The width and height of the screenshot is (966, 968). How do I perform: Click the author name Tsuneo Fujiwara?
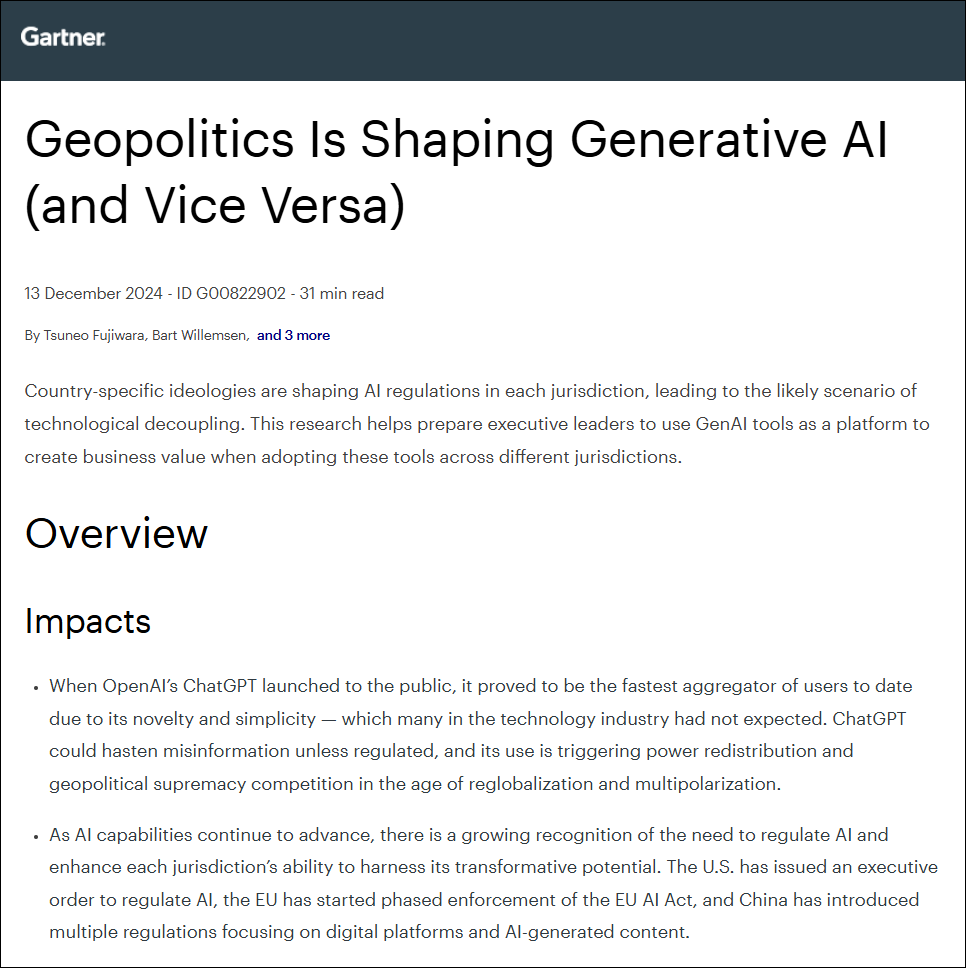coord(94,335)
